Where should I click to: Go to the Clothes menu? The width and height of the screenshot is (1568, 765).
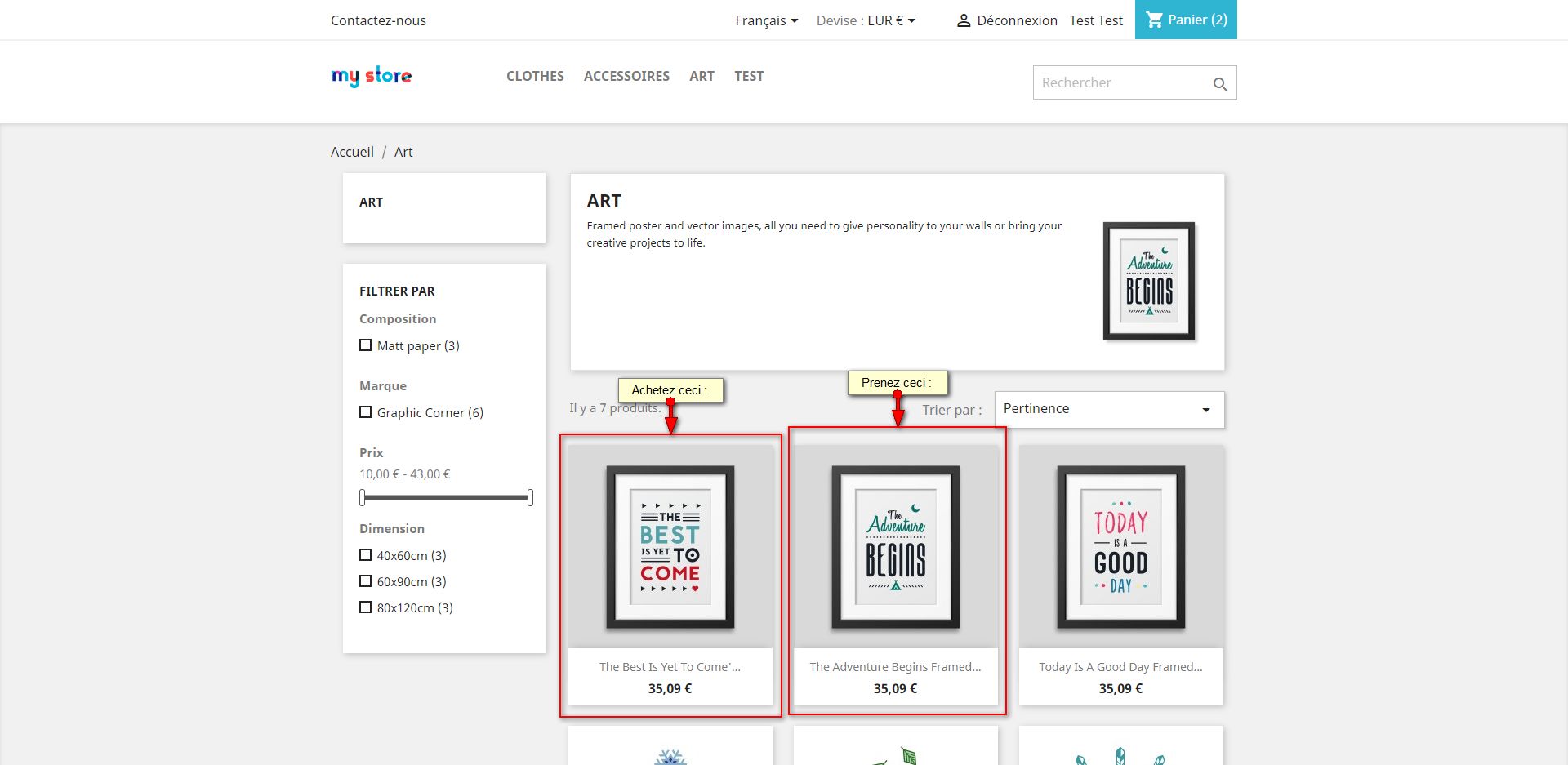tap(535, 76)
